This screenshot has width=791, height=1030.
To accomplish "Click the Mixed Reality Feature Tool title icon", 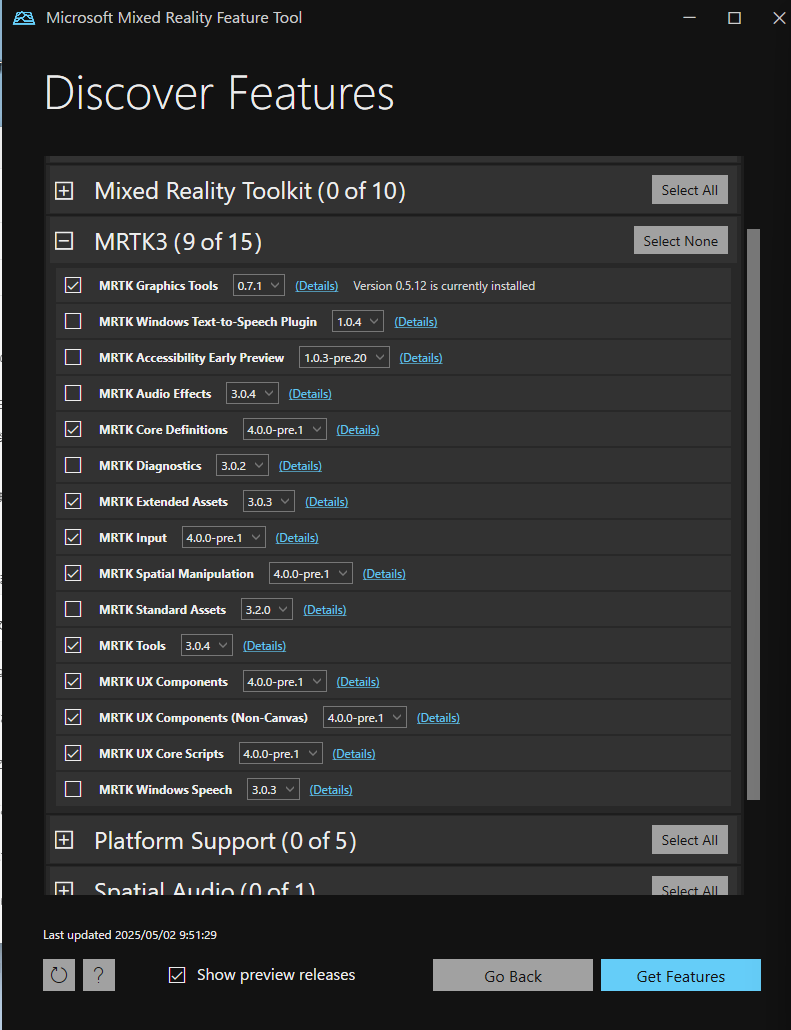I will point(25,18).
